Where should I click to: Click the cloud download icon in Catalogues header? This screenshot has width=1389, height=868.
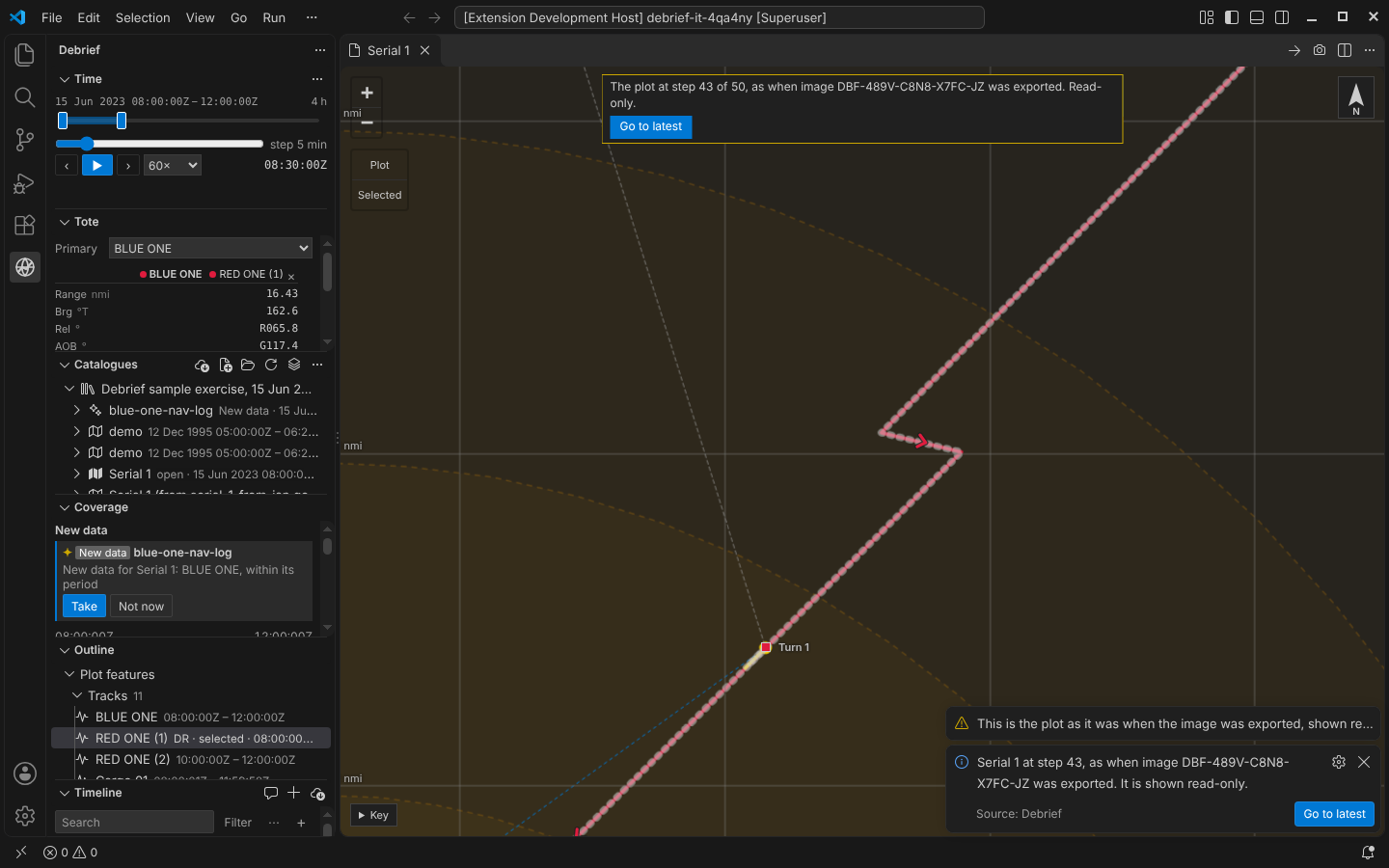202,366
